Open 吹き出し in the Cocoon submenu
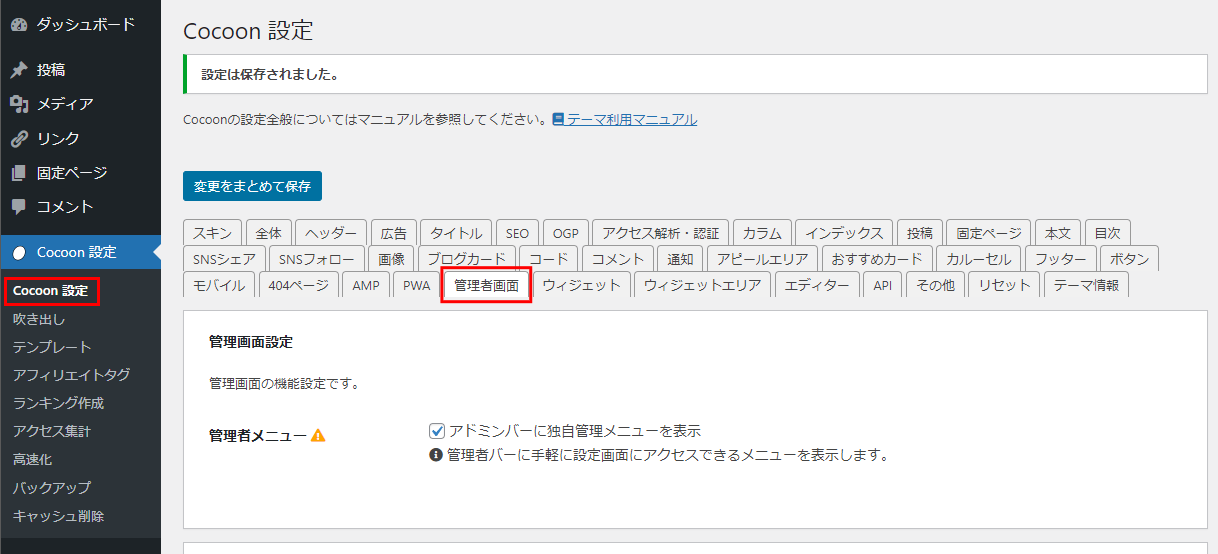Image resolution: width=1218 pixels, height=554 pixels. (39, 320)
